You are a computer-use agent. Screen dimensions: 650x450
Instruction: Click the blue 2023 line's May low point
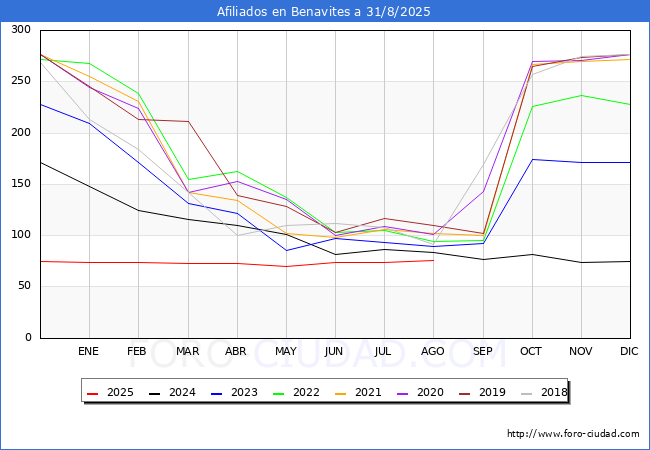(286, 250)
